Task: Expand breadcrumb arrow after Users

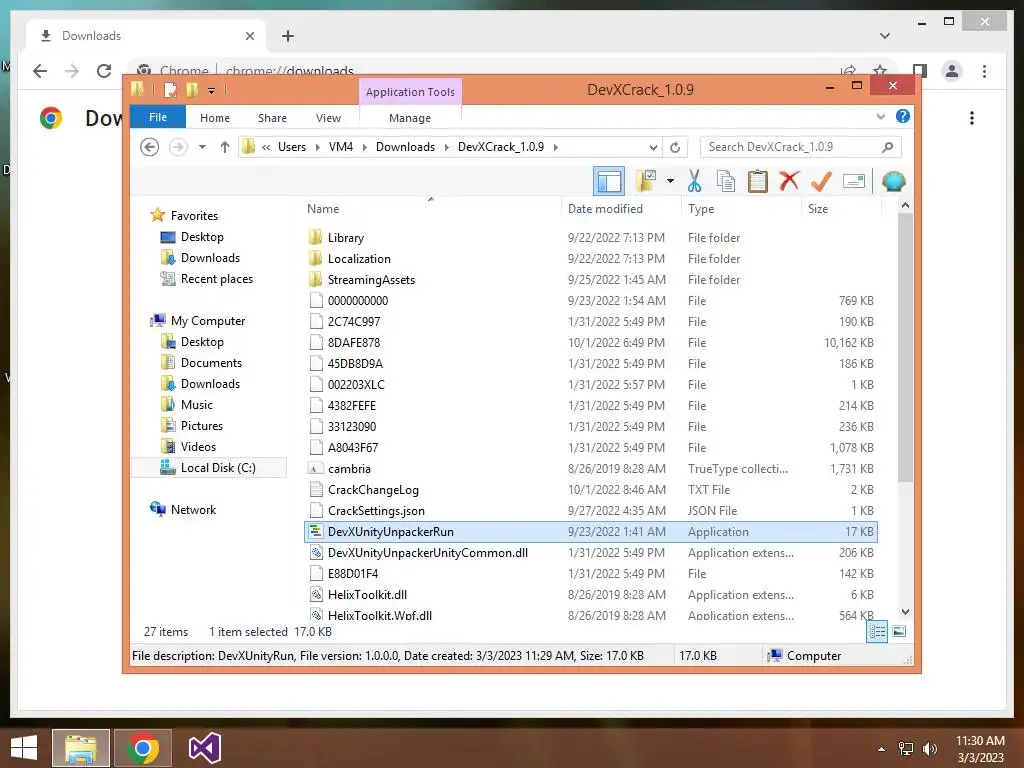Action: click(x=318, y=147)
